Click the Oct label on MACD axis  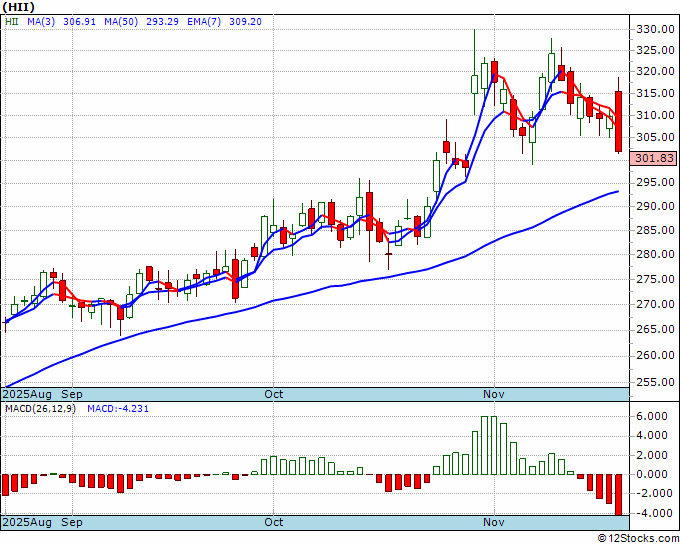coord(274,523)
